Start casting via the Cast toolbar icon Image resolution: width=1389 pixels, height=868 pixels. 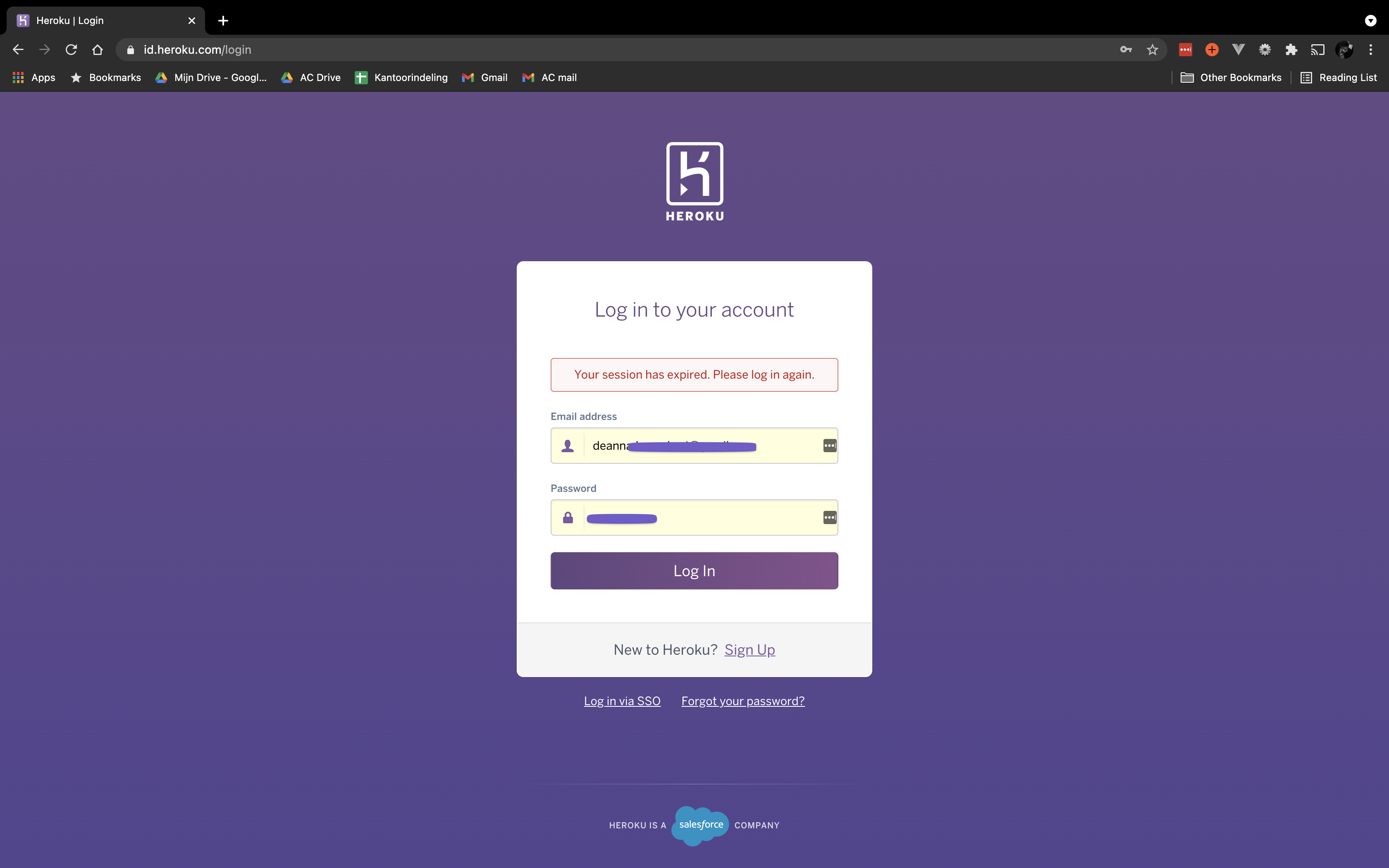1317,49
